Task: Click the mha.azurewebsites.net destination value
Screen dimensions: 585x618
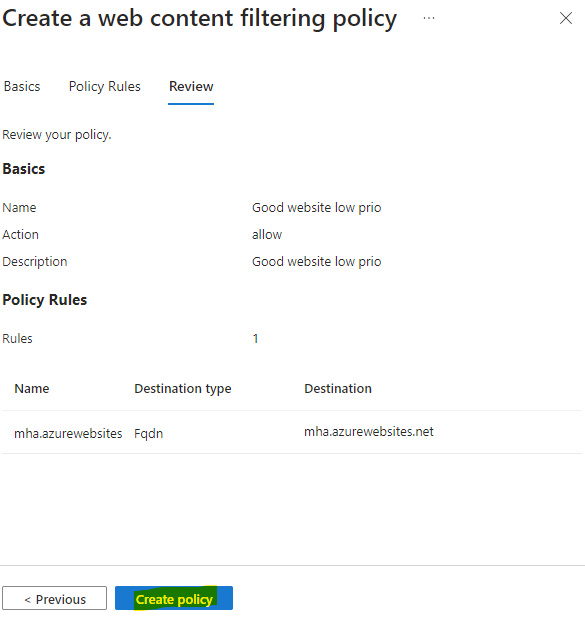Action: pos(369,432)
